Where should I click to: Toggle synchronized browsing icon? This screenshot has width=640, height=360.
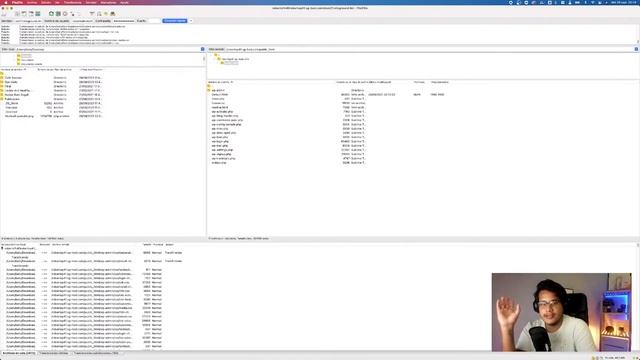click(x=106, y=14)
